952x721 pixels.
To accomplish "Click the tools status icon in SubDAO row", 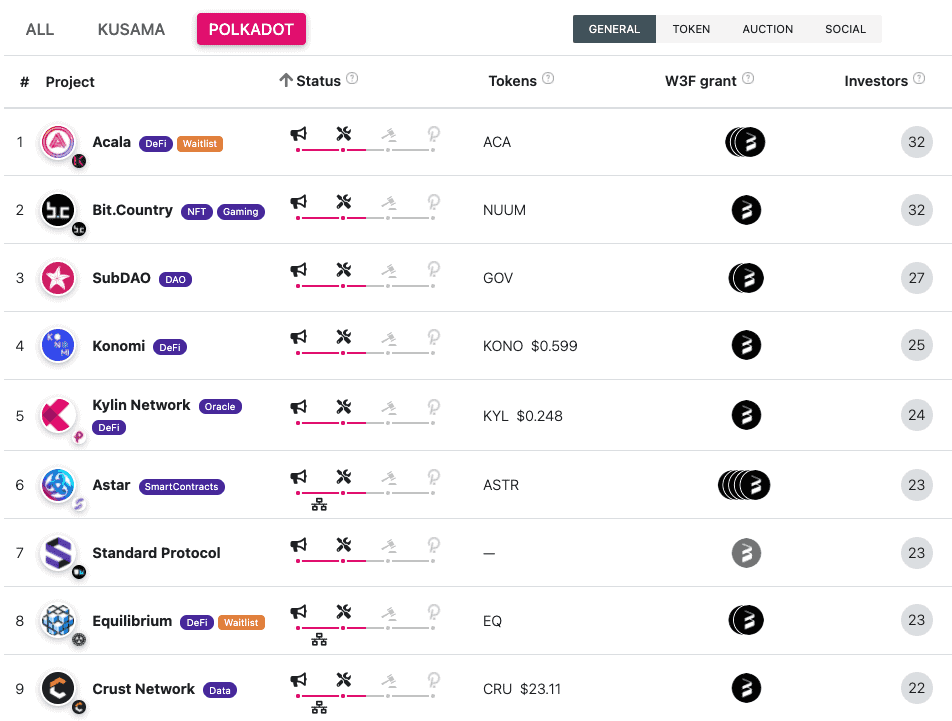I will tap(343, 270).
